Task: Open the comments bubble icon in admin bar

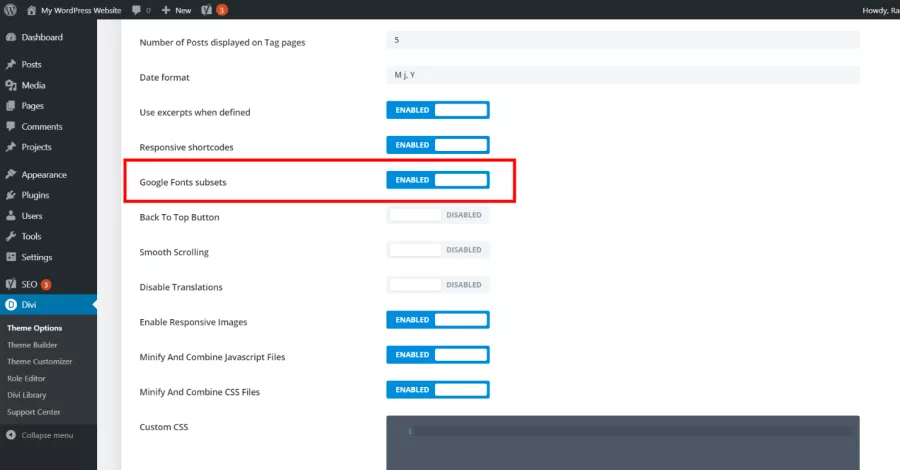Action: [x=136, y=10]
